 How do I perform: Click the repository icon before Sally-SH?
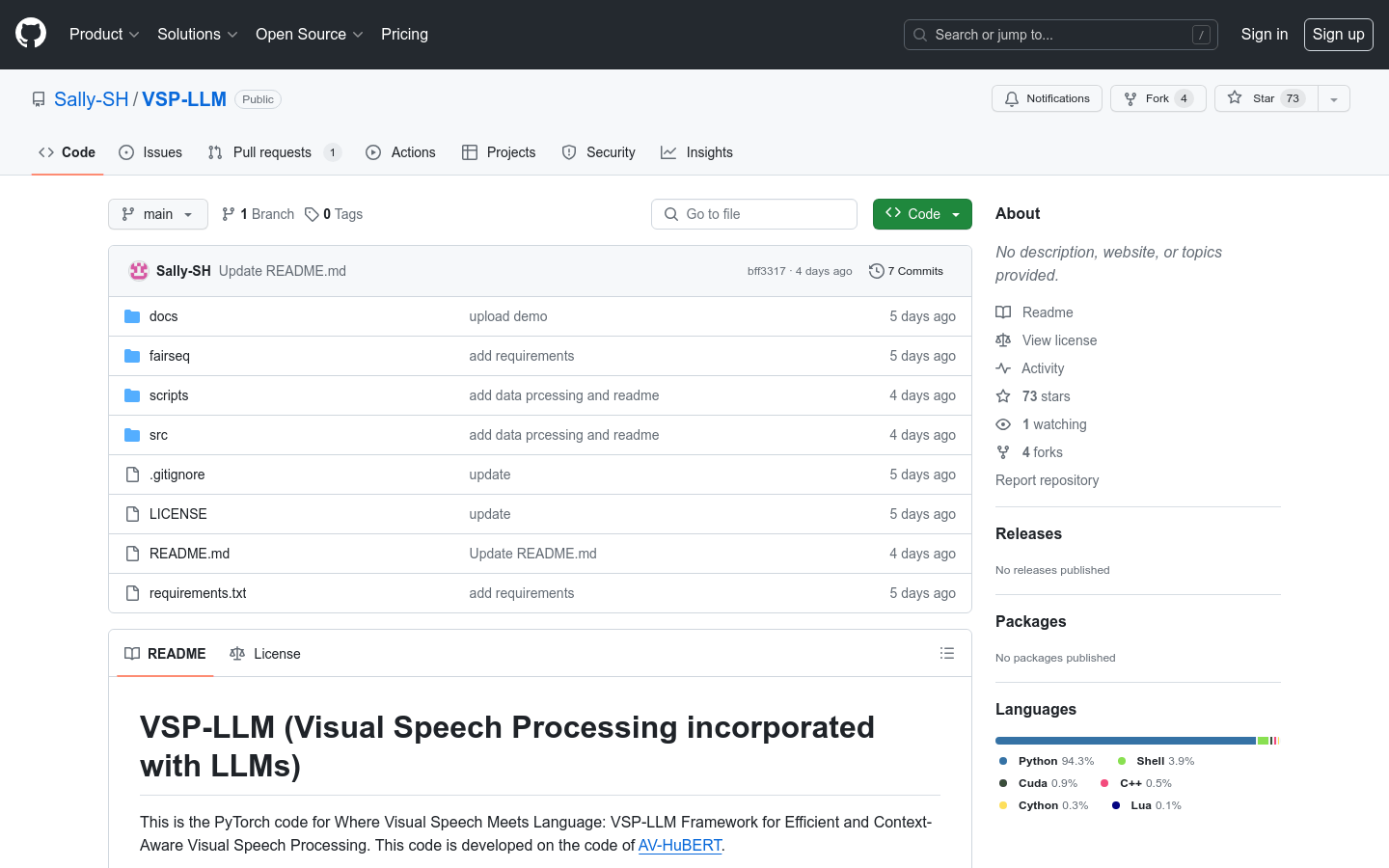pos(39,99)
